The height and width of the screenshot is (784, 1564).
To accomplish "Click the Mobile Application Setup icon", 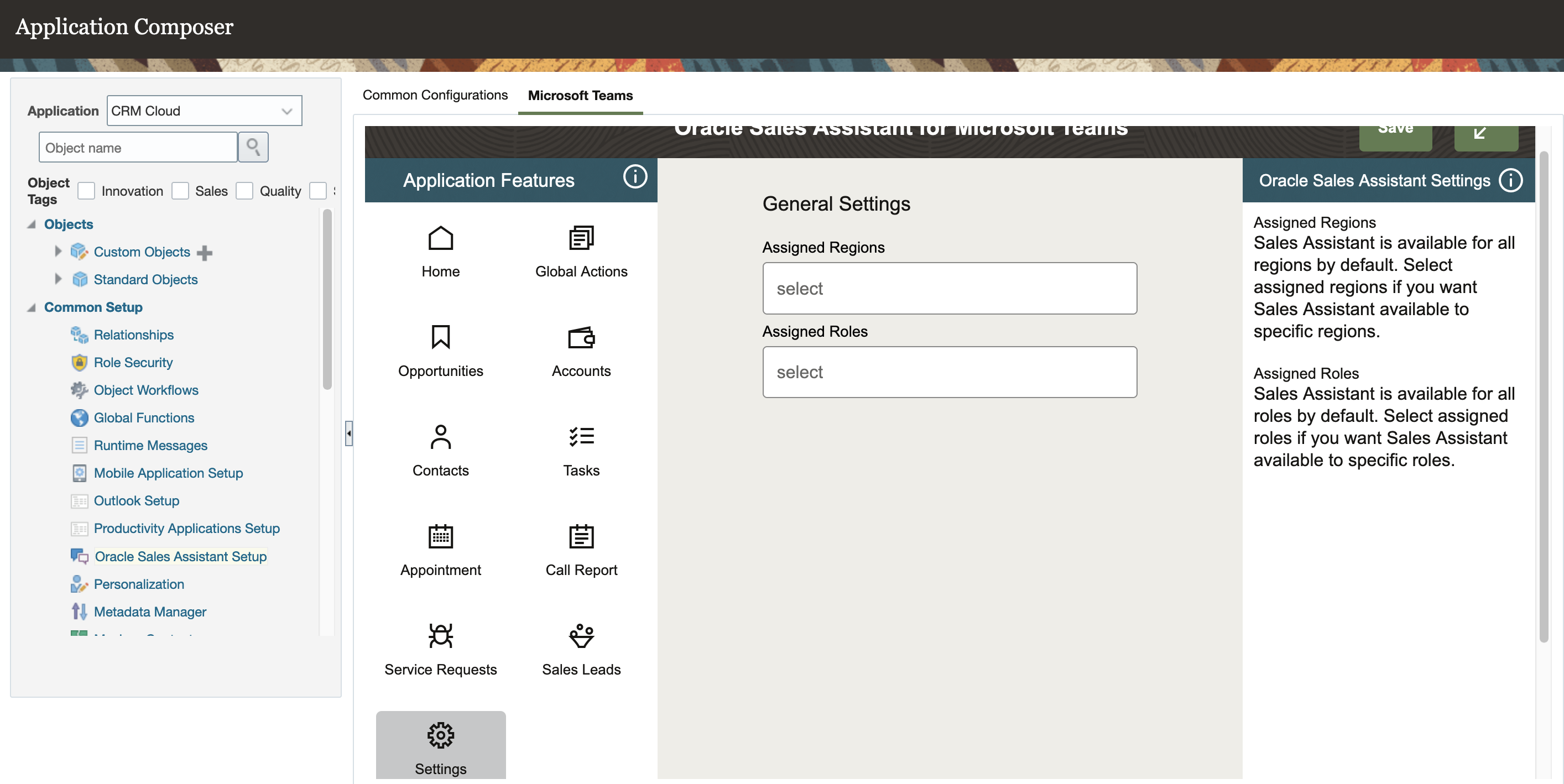I will 79,473.
